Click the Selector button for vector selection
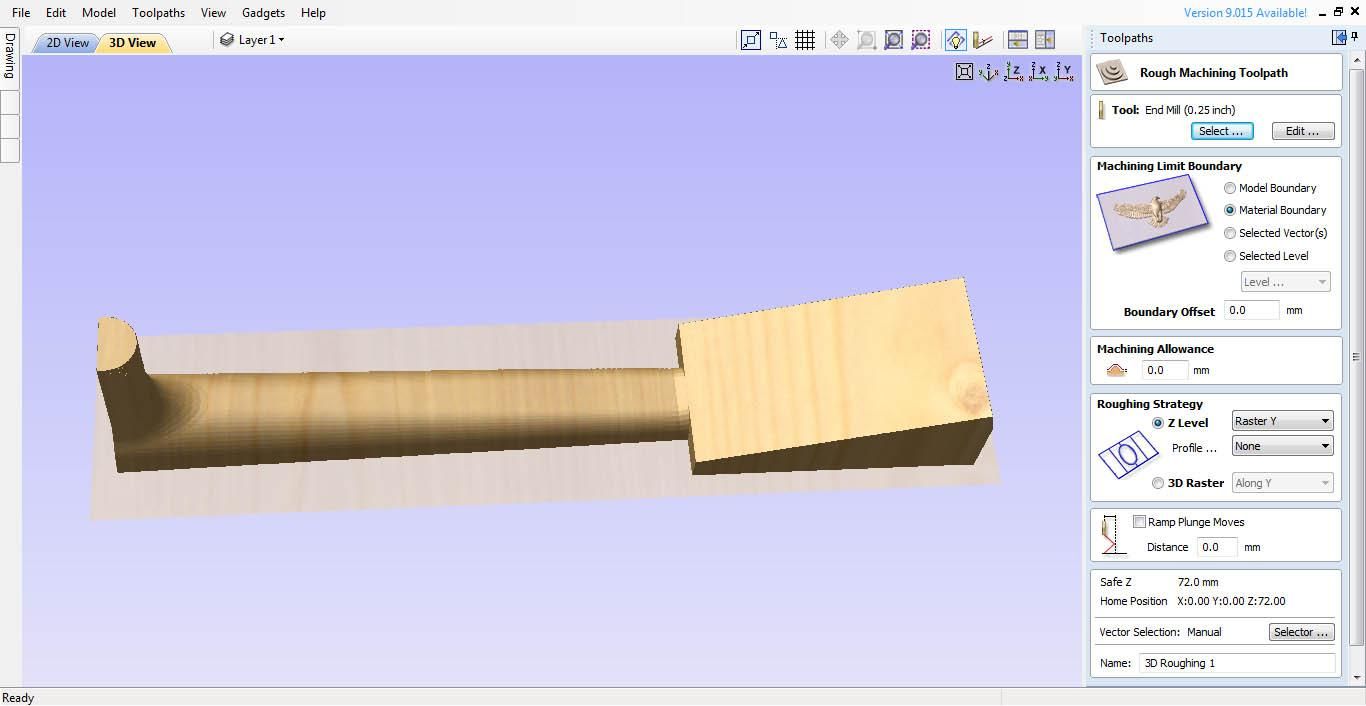This screenshot has width=1366, height=706. click(x=1300, y=631)
